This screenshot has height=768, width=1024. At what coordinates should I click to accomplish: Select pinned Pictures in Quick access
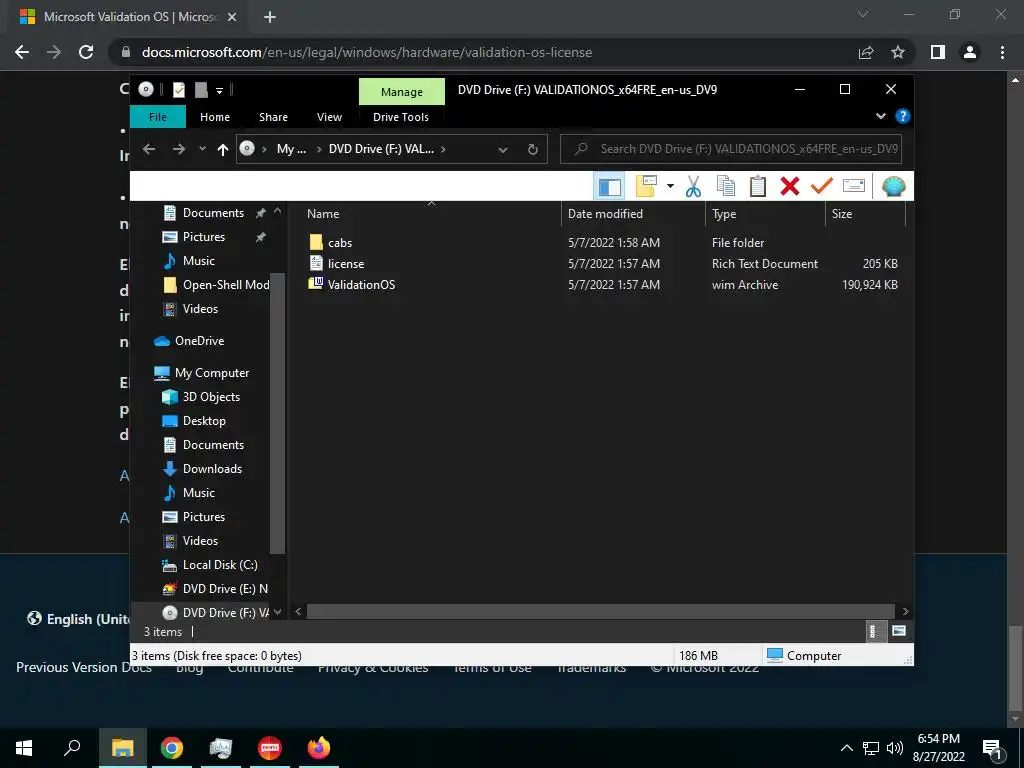pyautogui.click(x=203, y=237)
